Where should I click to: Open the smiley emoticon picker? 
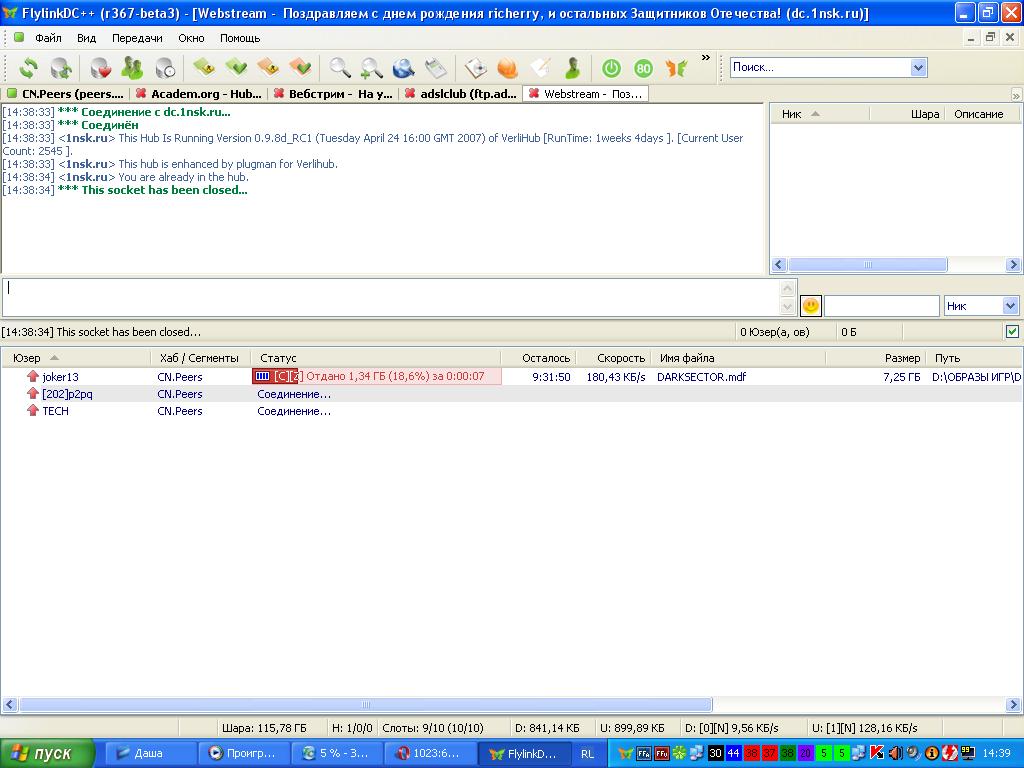click(811, 306)
